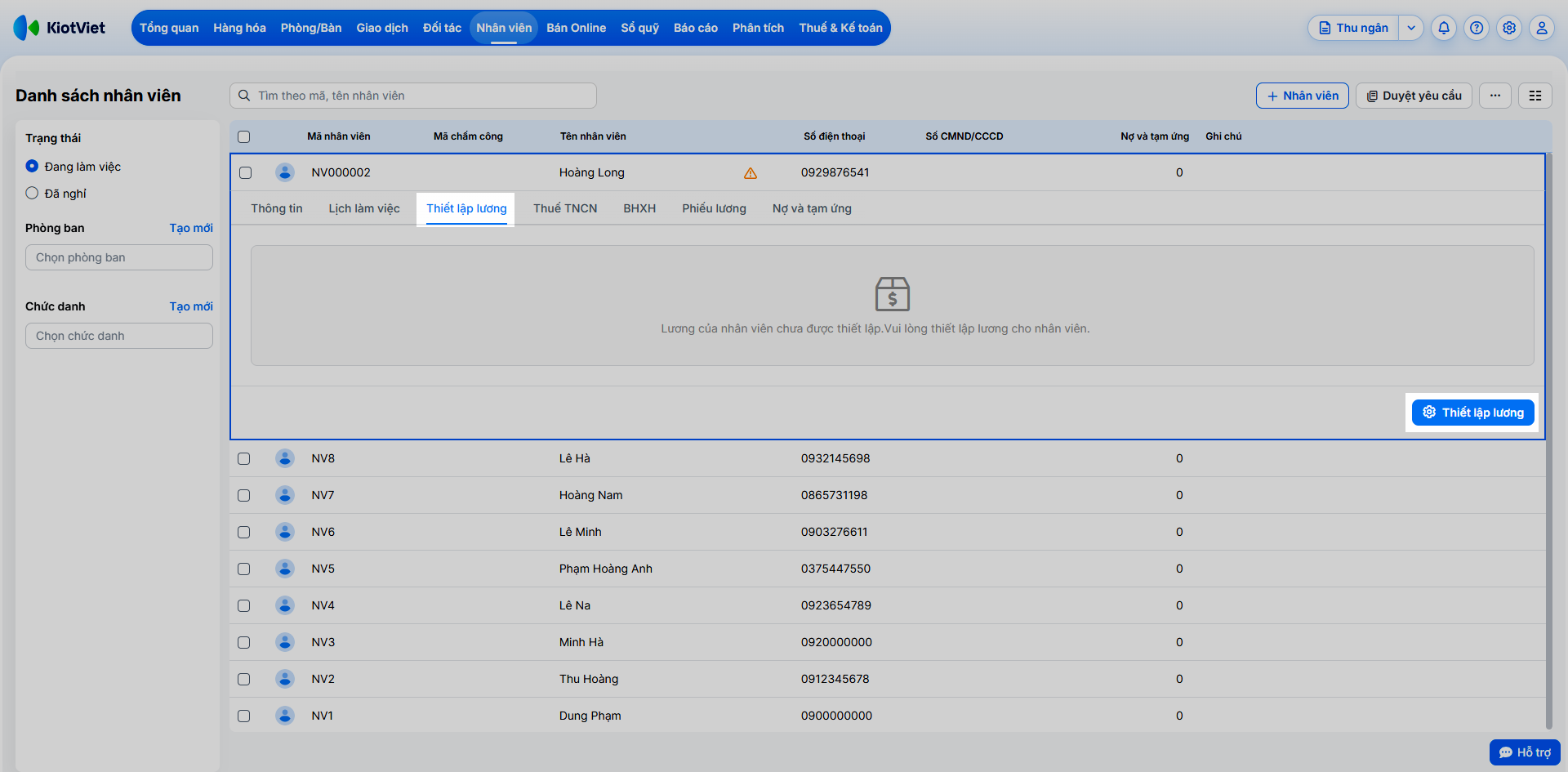Open the Thuế & Kế toán menu
Image resolution: width=1568 pixels, height=772 pixels.
click(840, 28)
